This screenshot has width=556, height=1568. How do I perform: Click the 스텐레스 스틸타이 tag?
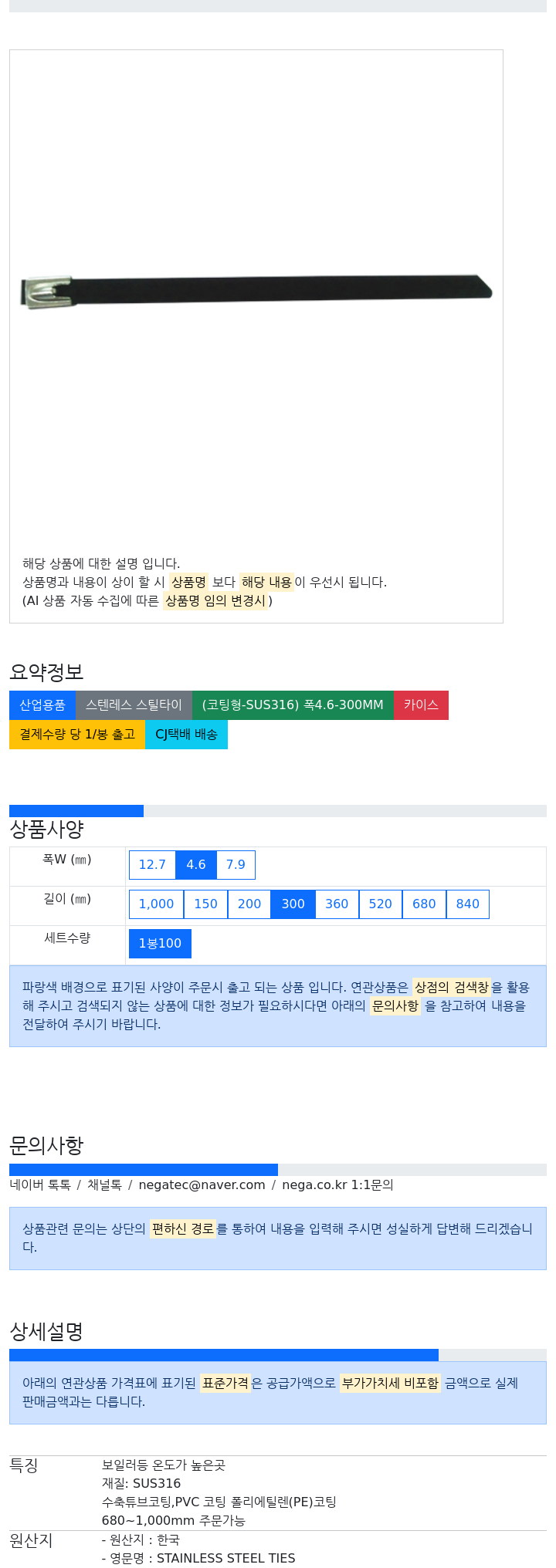[x=134, y=705]
